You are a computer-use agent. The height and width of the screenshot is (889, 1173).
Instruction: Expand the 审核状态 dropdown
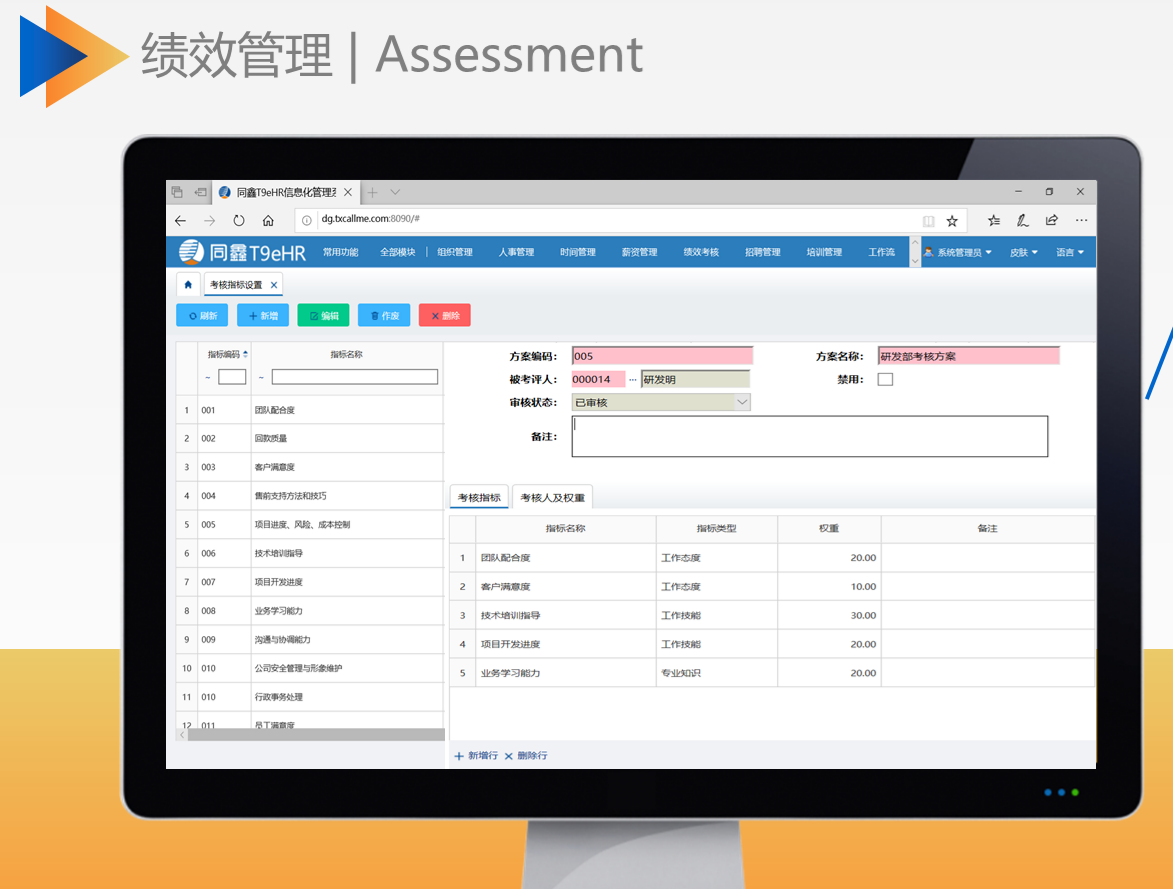(x=742, y=402)
